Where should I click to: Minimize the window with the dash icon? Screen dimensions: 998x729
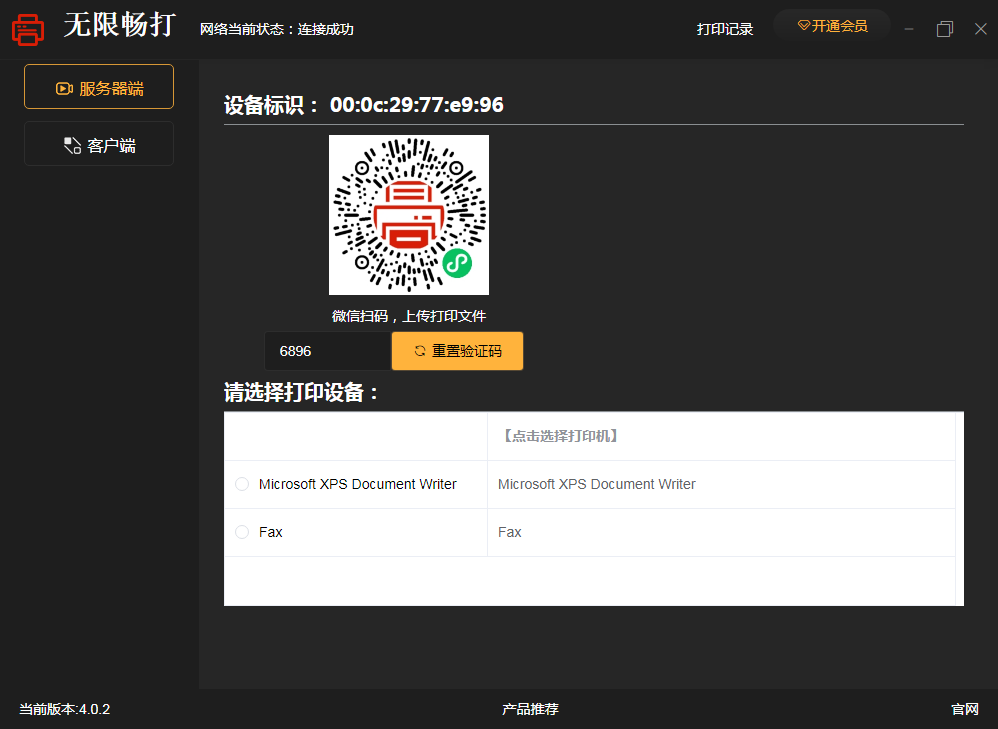point(908,29)
